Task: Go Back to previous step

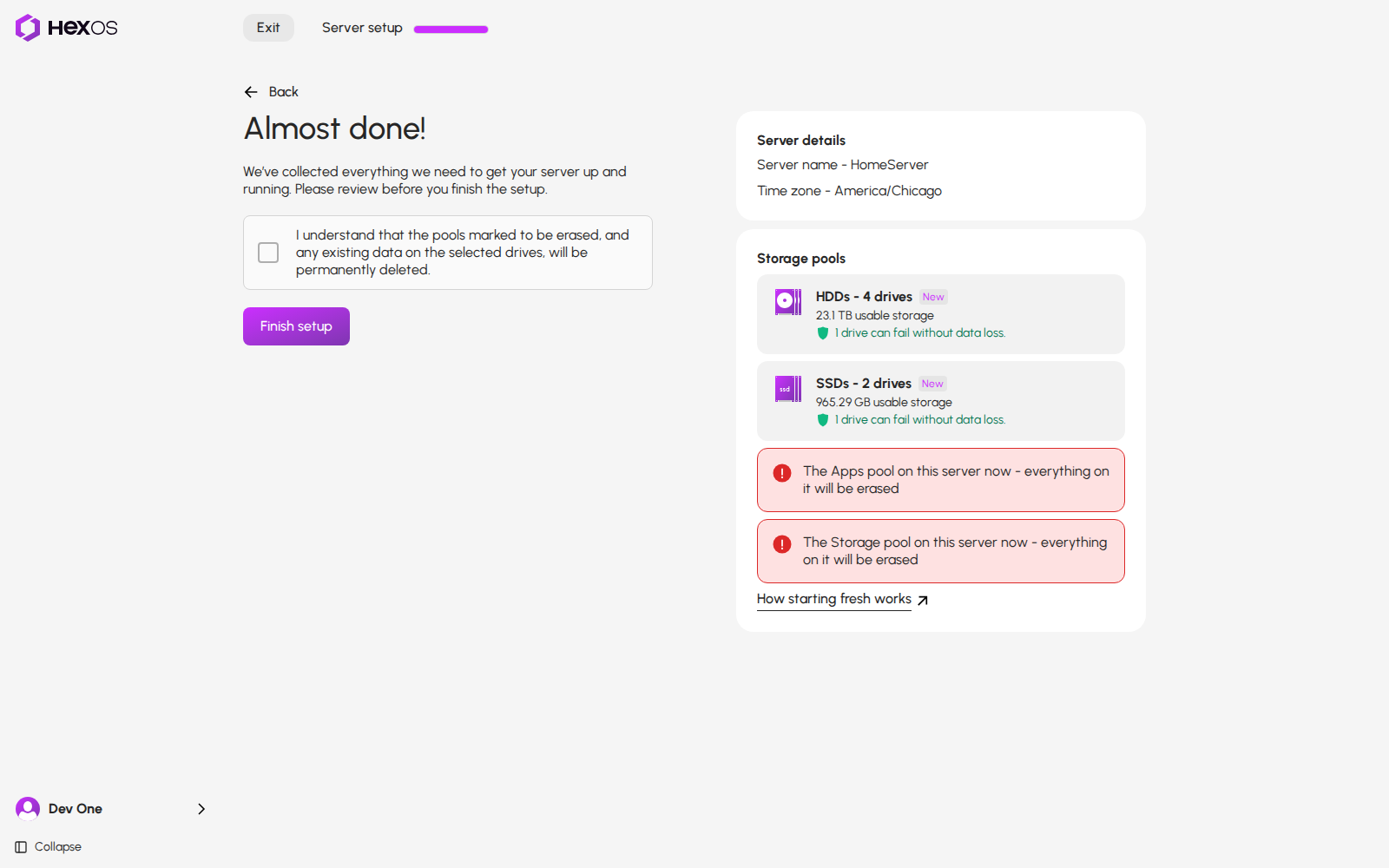Action: pos(271,92)
